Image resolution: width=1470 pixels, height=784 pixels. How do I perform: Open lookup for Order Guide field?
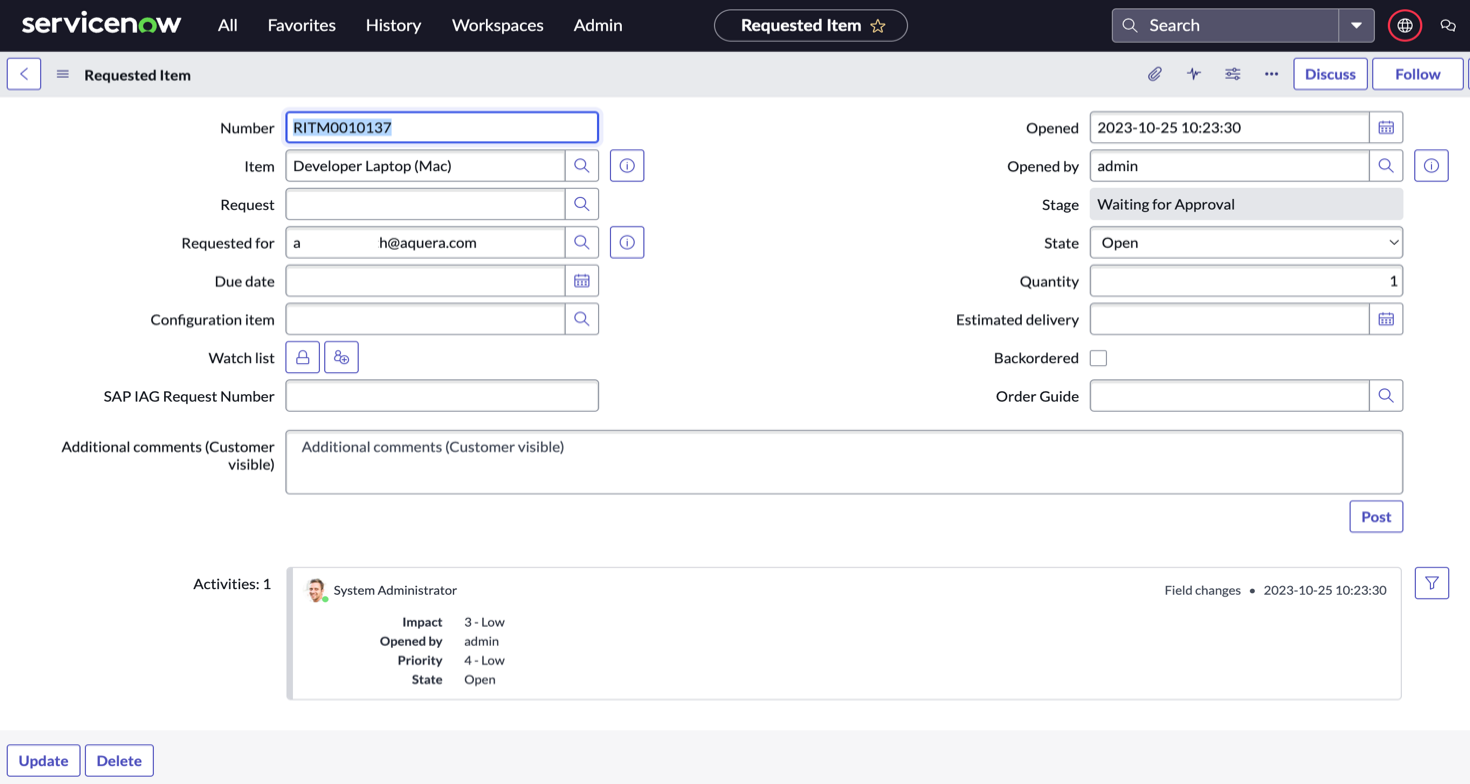pyautogui.click(x=1386, y=396)
